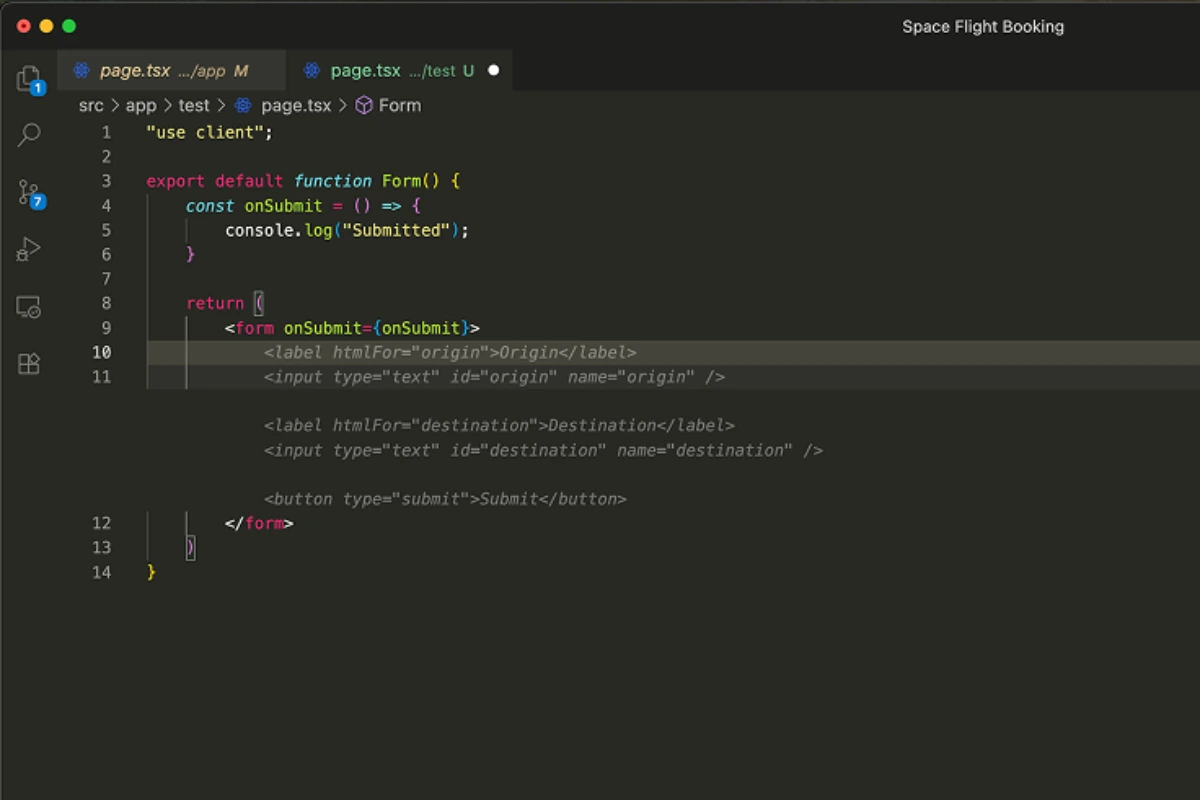Select 'app' in the breadcrumb
1200x800 pixels.
point(141,105)
